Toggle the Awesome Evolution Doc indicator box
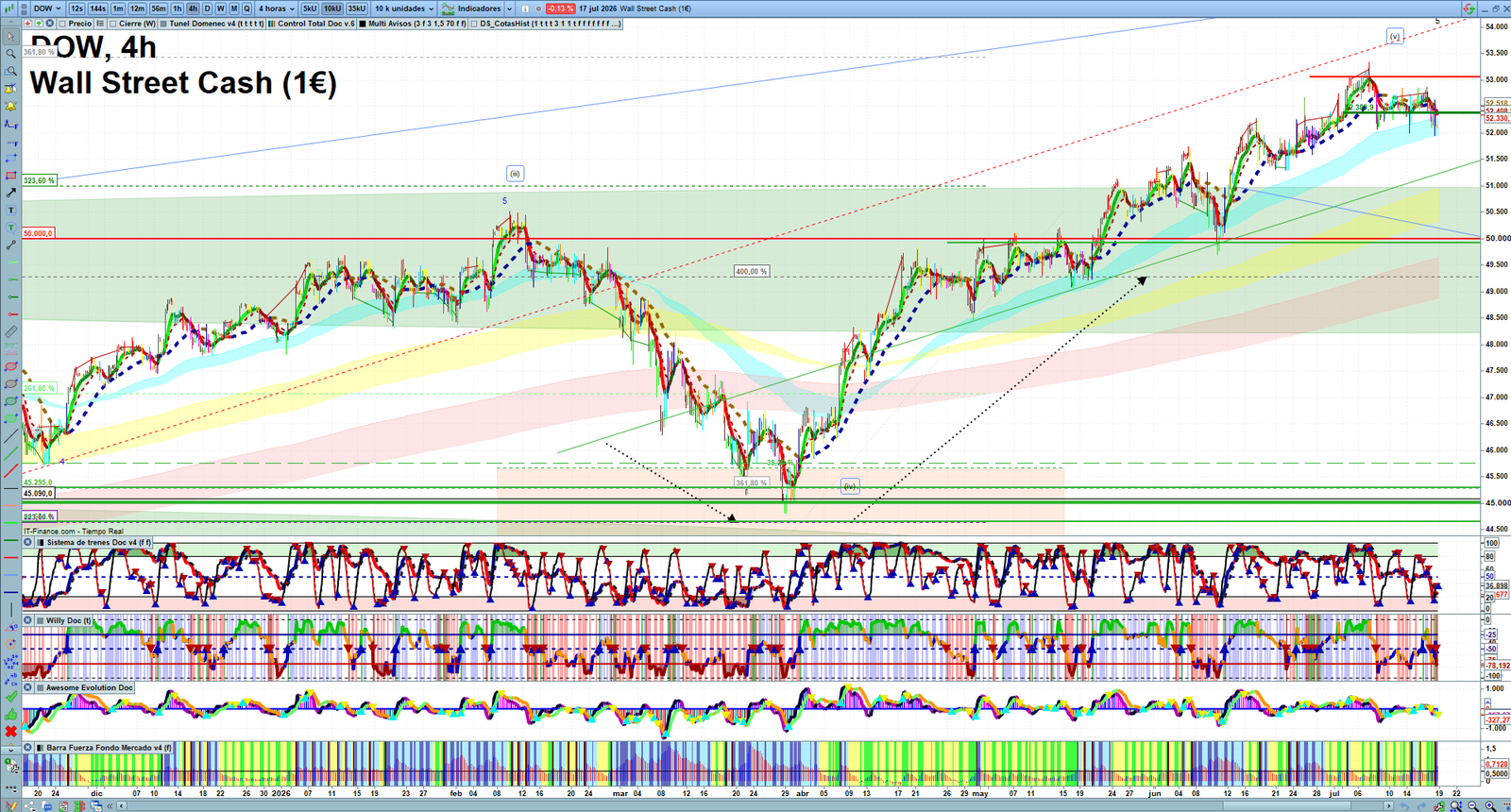Image resolution: width=1511 pixels, height=812 pixels. click(40, 687)
